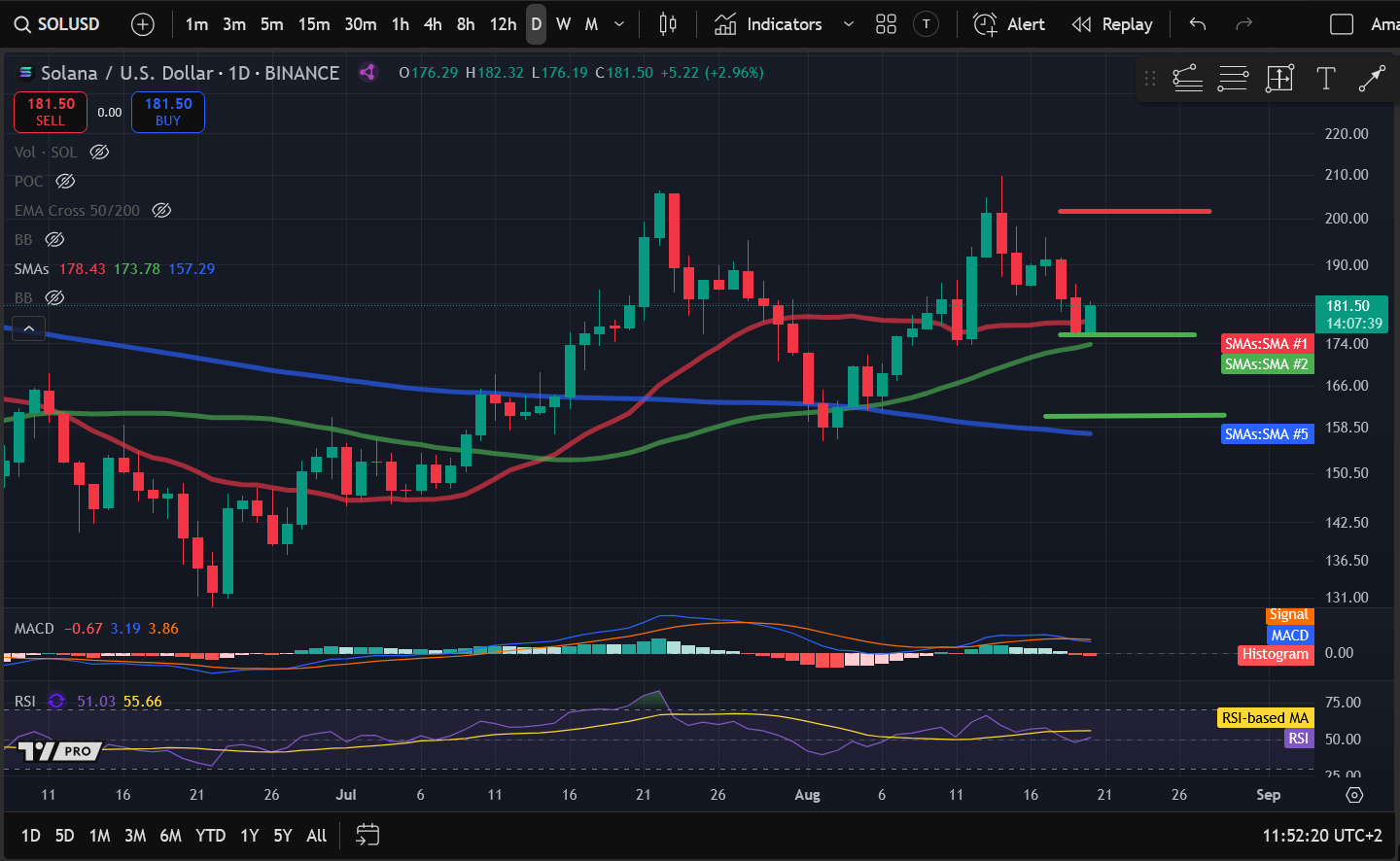The height and width of the screenshot is (861, 1400).
Task: Show the Vol · SOL indicator
Action: 99,153
